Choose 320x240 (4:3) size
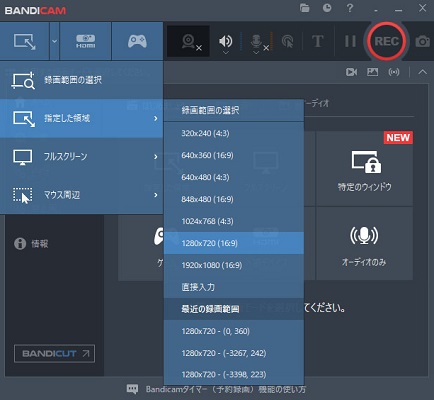The image size is (434, 400). tap(234, 133)
